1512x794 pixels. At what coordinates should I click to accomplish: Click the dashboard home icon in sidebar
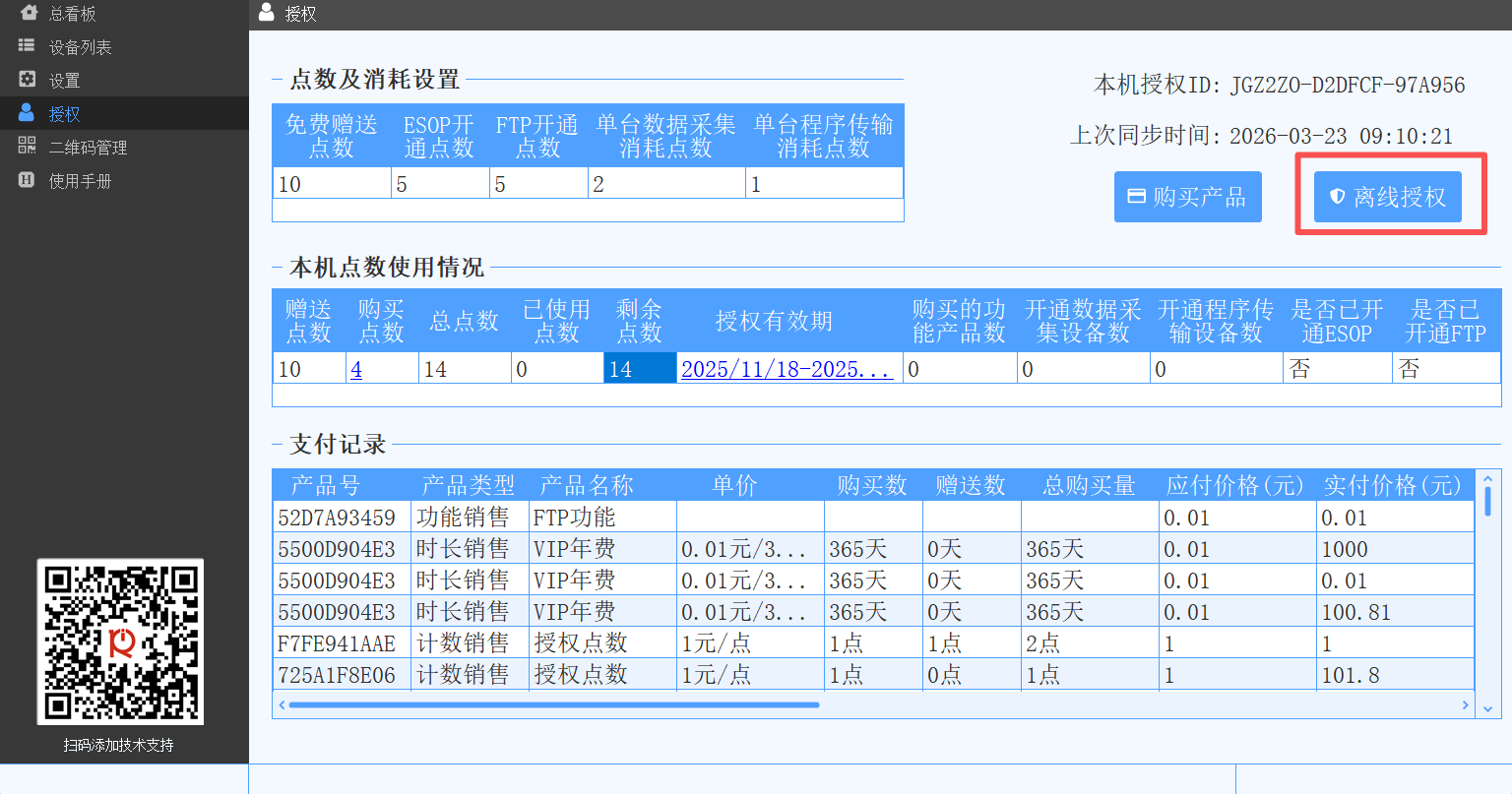coord(28,13)
